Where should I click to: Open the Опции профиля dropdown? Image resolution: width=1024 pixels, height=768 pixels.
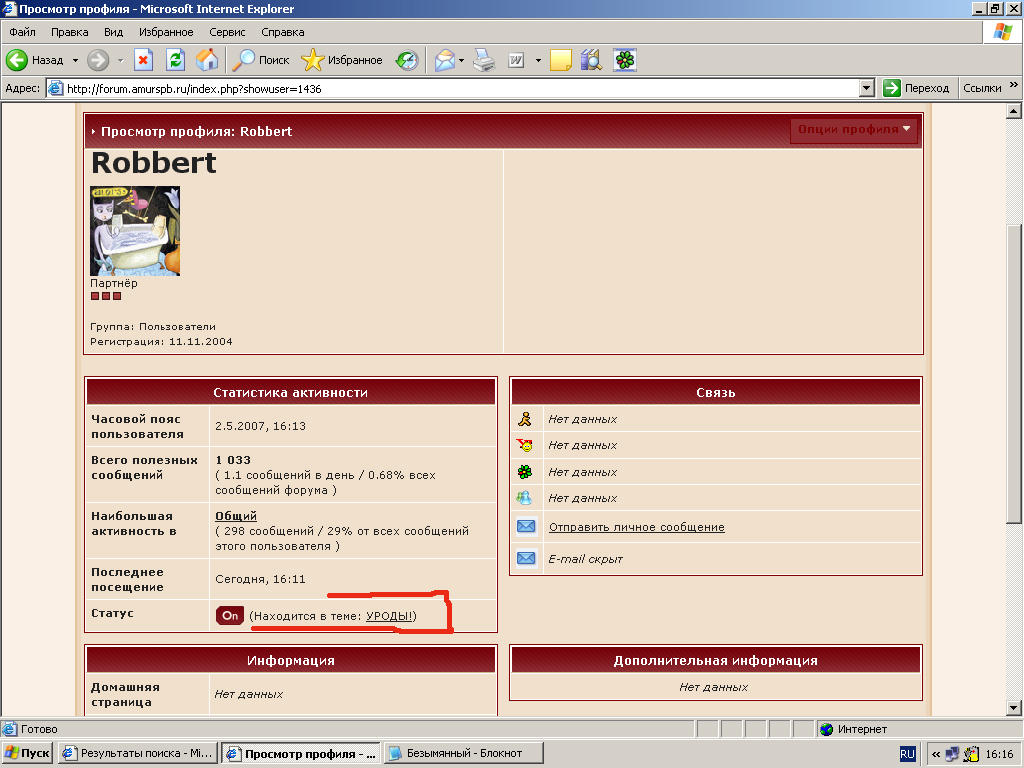[854, 130]
